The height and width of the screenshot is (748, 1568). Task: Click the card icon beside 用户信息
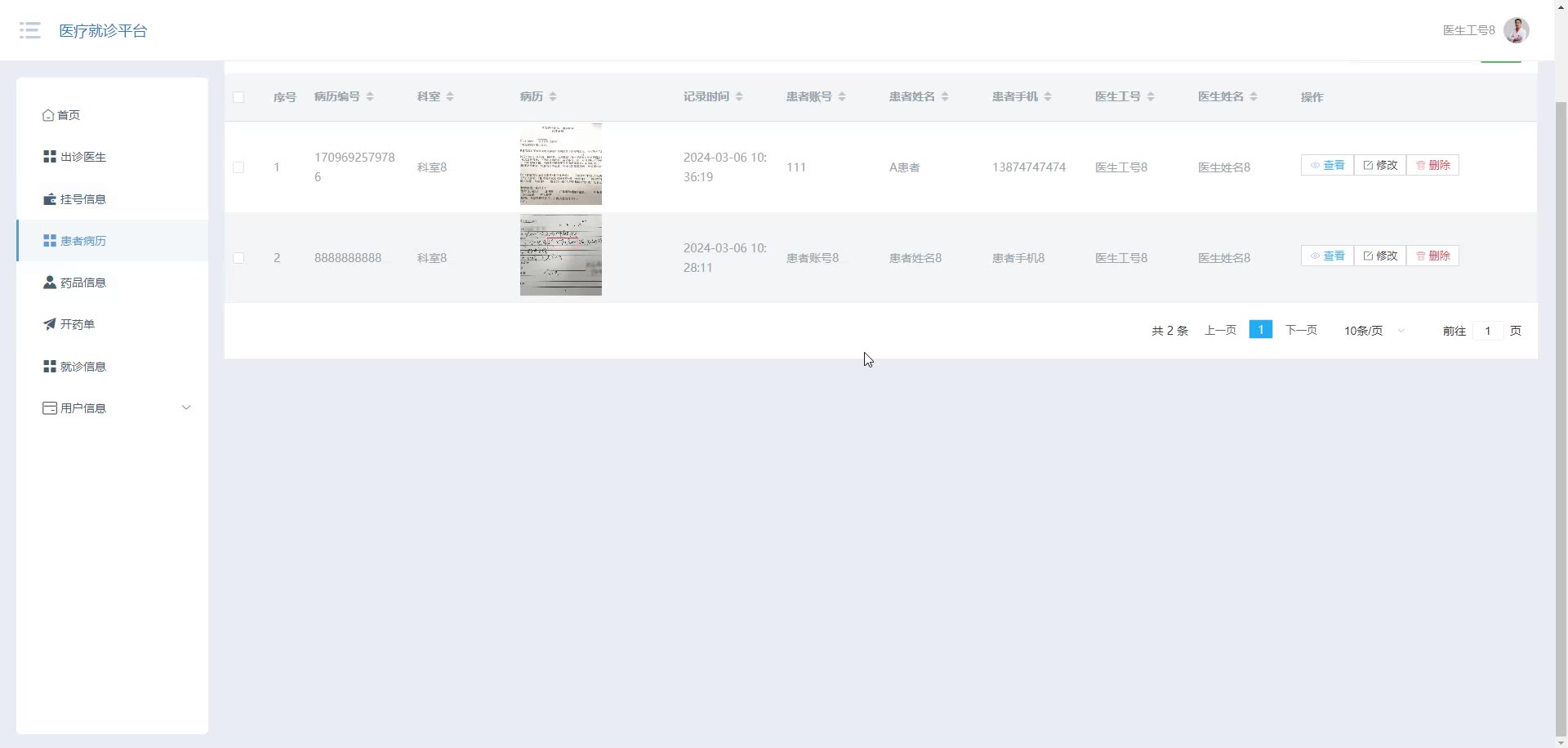(50, 408)
